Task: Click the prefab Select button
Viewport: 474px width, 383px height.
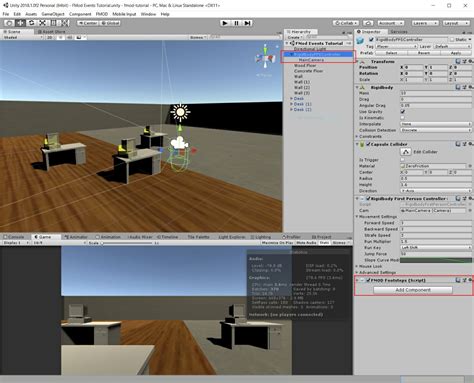Action: (391, 53)
